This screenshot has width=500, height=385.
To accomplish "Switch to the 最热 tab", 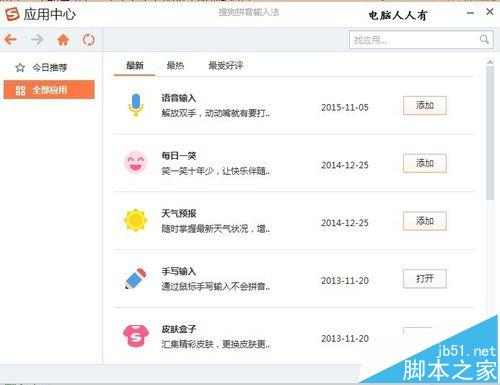I will pyautogui.click(x=175, y=65).
